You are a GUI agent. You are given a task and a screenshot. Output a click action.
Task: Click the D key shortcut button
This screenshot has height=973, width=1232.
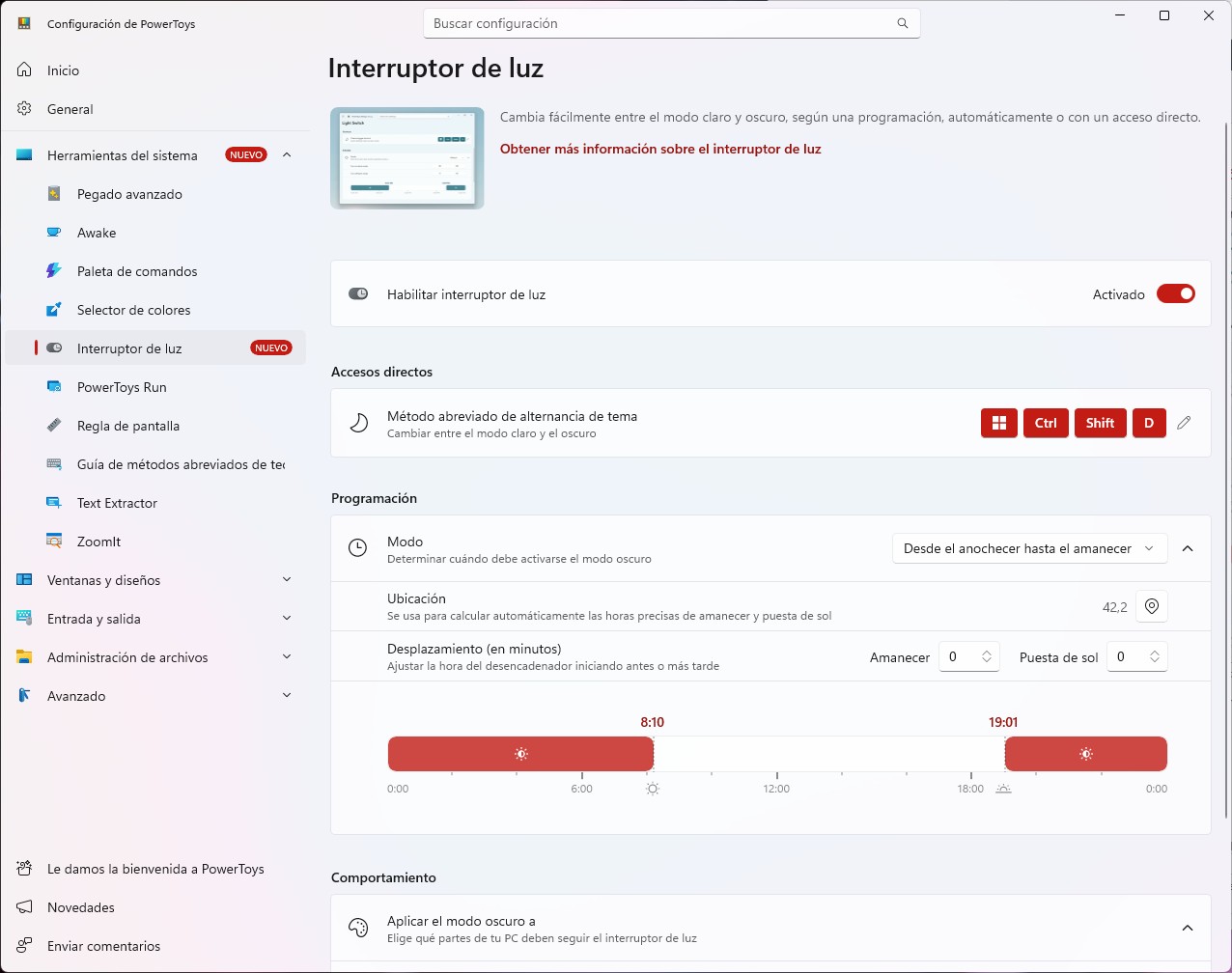coord(1149,423)
